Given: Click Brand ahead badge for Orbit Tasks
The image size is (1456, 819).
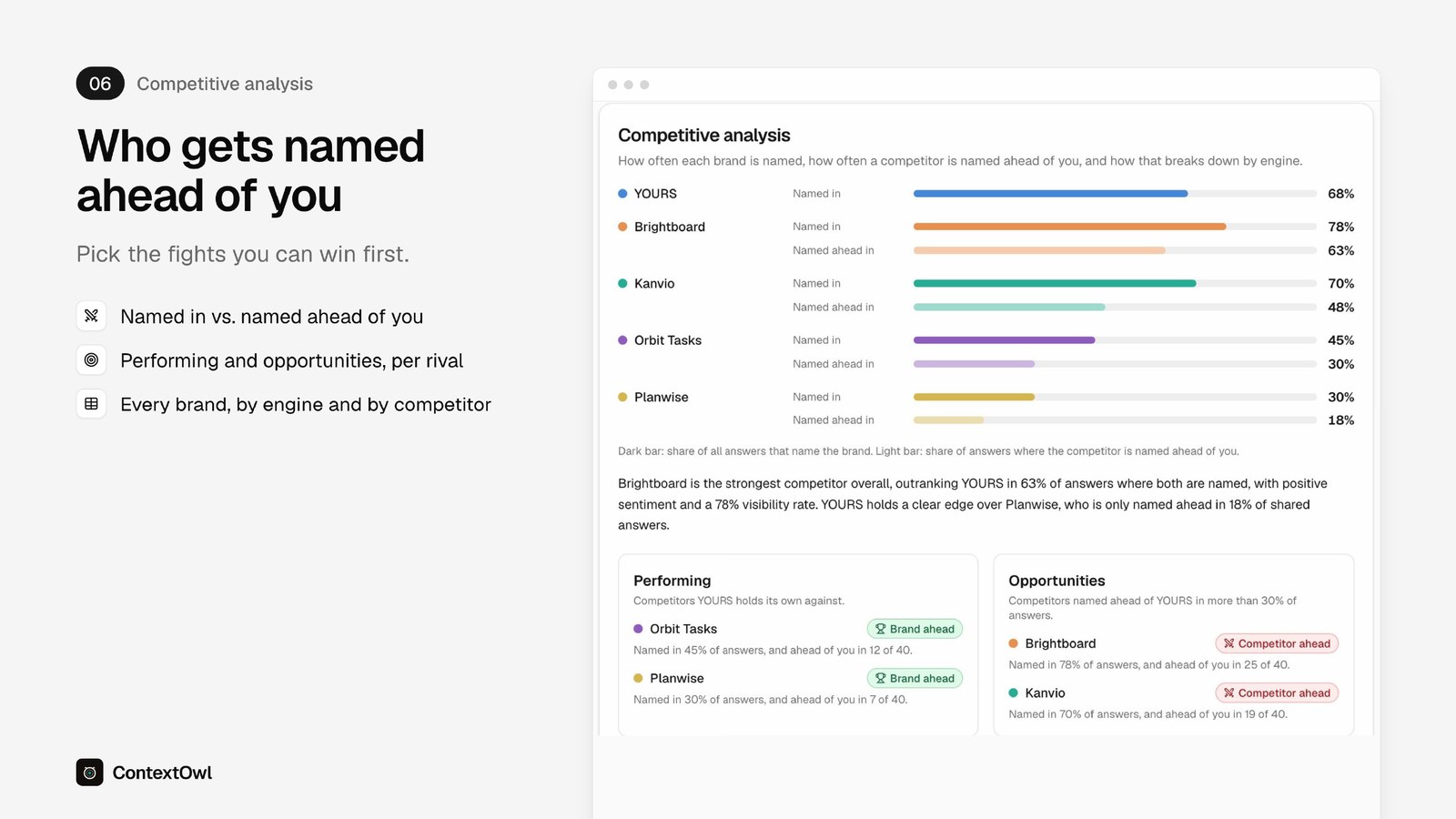Looking at the screenshot, I should click(915, 629).
